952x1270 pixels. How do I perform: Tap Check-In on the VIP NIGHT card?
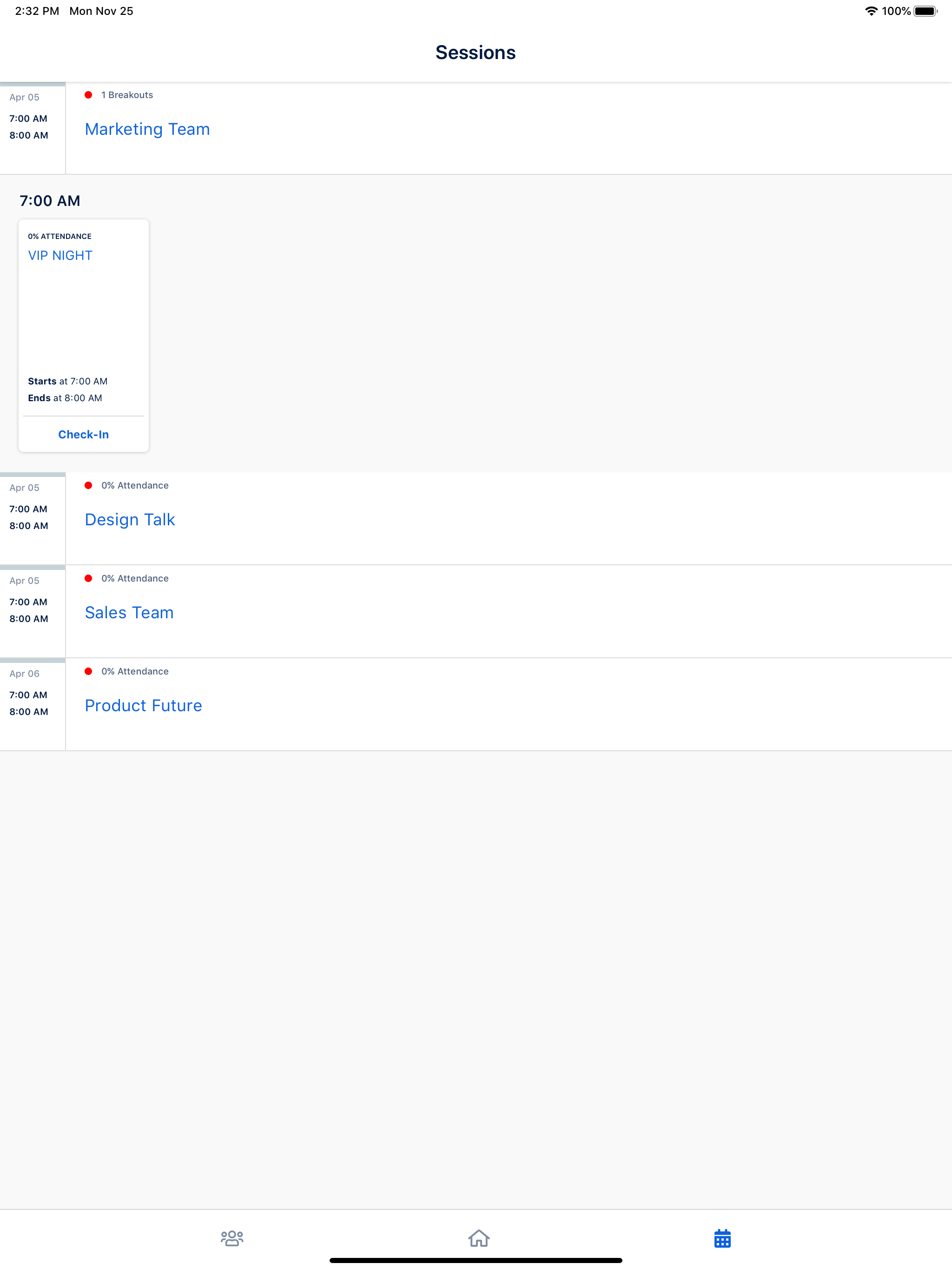(x=83, y=435)
